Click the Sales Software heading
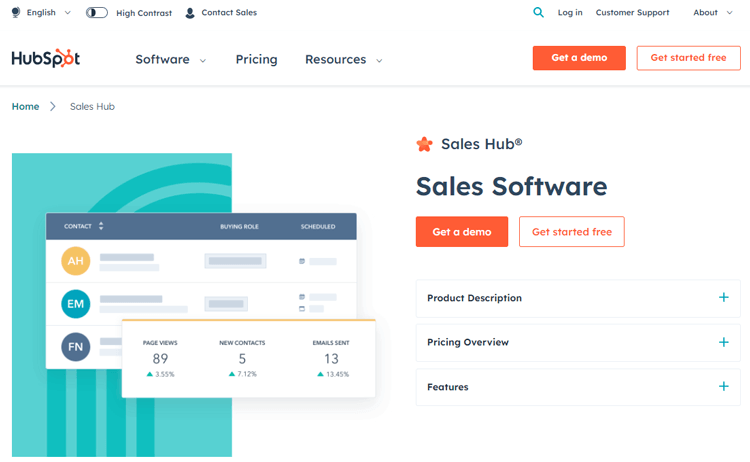Screen dimensions: 750x462 click(x=511, y=186)
